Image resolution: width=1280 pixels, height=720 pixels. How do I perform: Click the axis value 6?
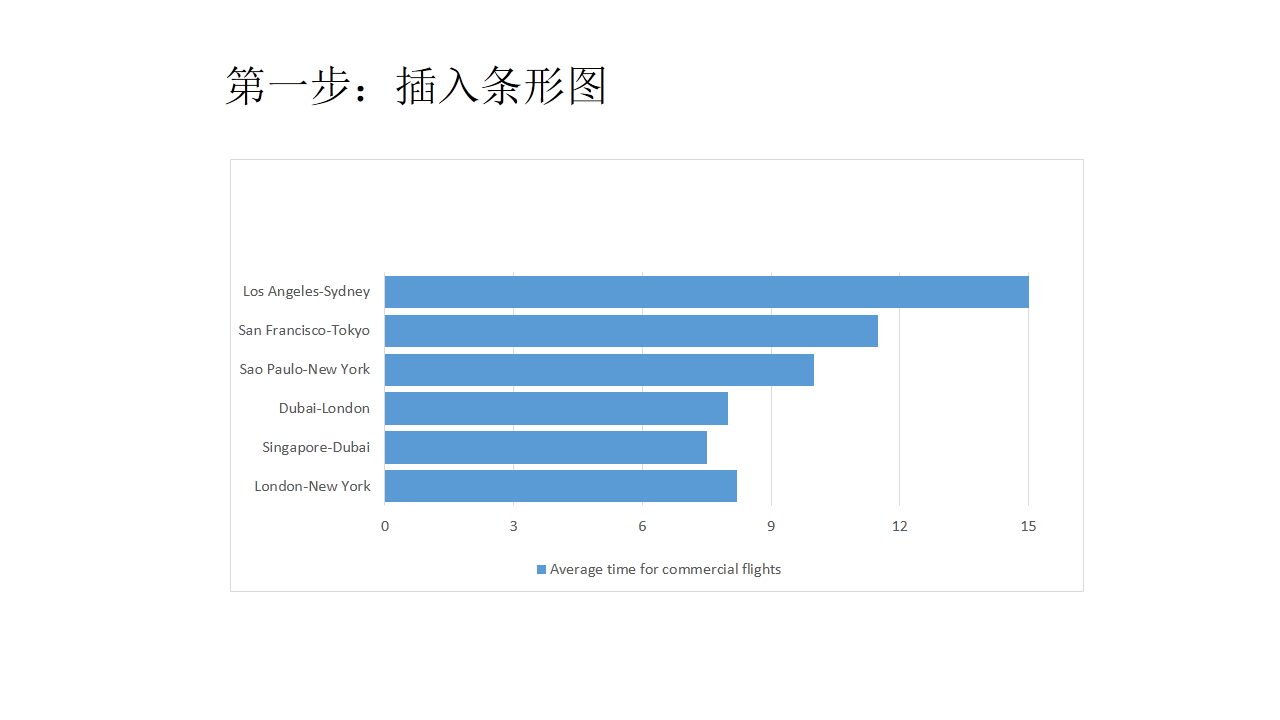642,526
